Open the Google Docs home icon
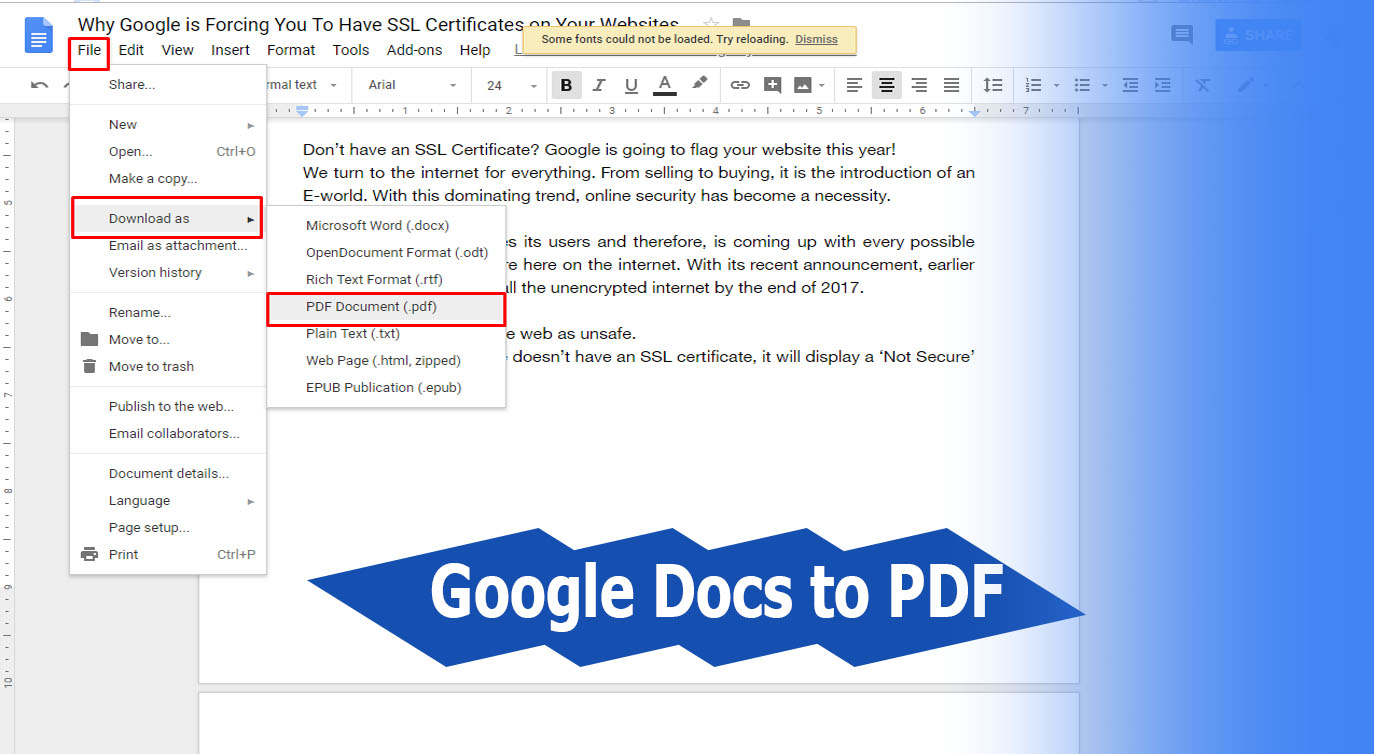This screenshot has height=754, width=1374. (39, 36)
